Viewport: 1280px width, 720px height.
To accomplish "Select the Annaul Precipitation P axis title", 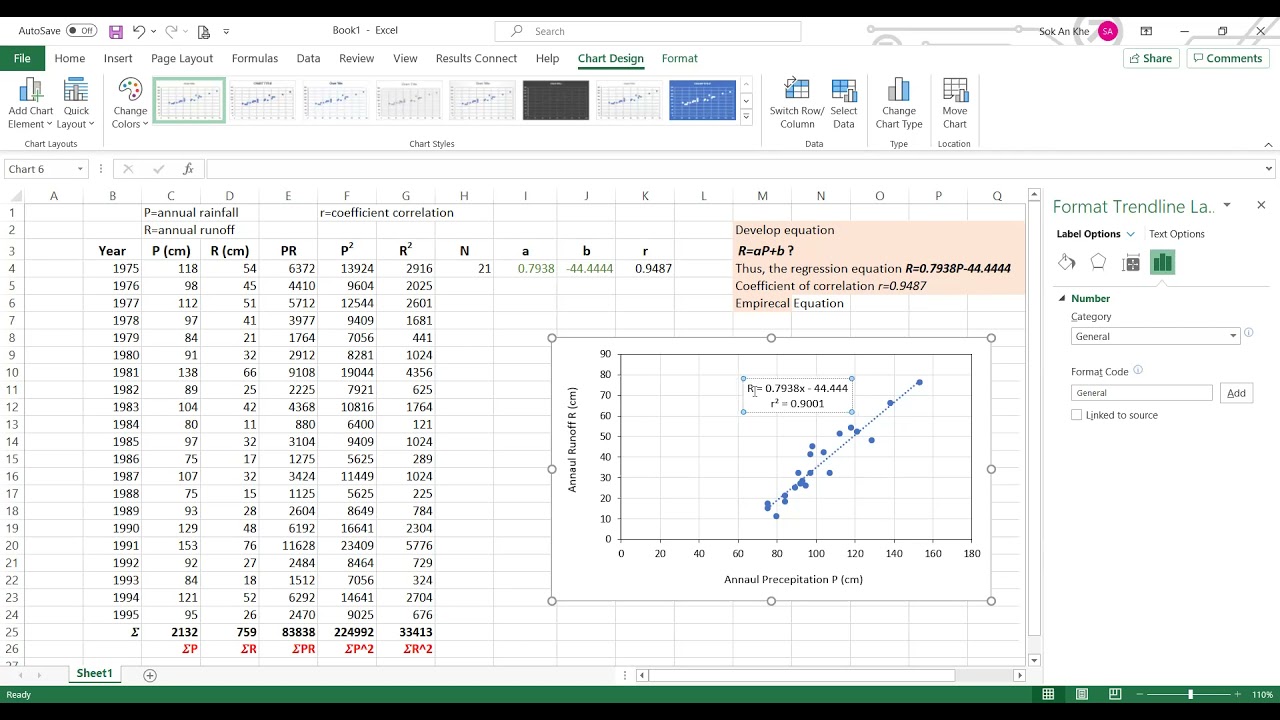I will 793,579.
